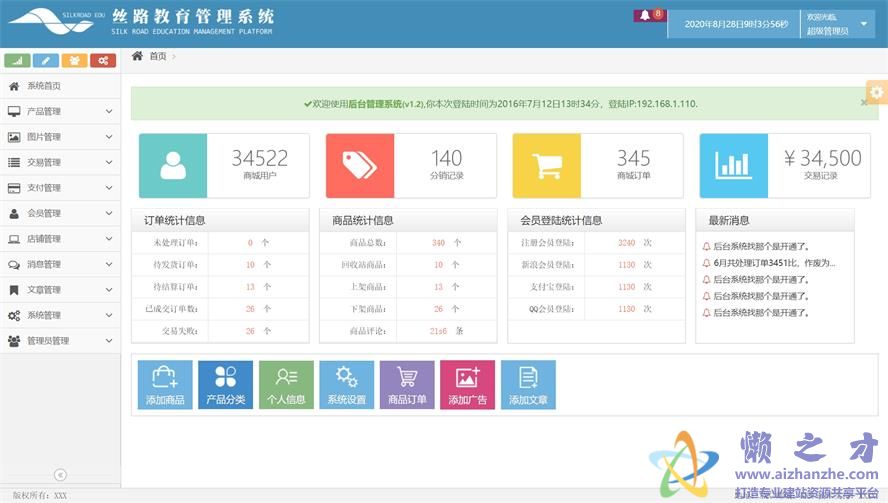
Task: Open the notification bell with badge
Action: [x=649, y=15]
